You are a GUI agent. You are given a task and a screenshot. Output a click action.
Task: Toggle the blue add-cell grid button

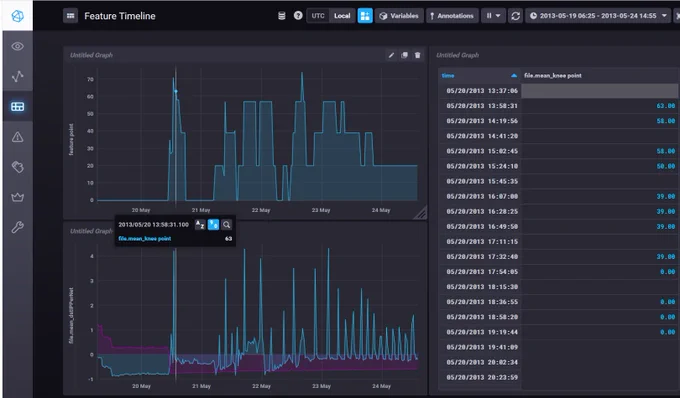(x=365, y=16)
